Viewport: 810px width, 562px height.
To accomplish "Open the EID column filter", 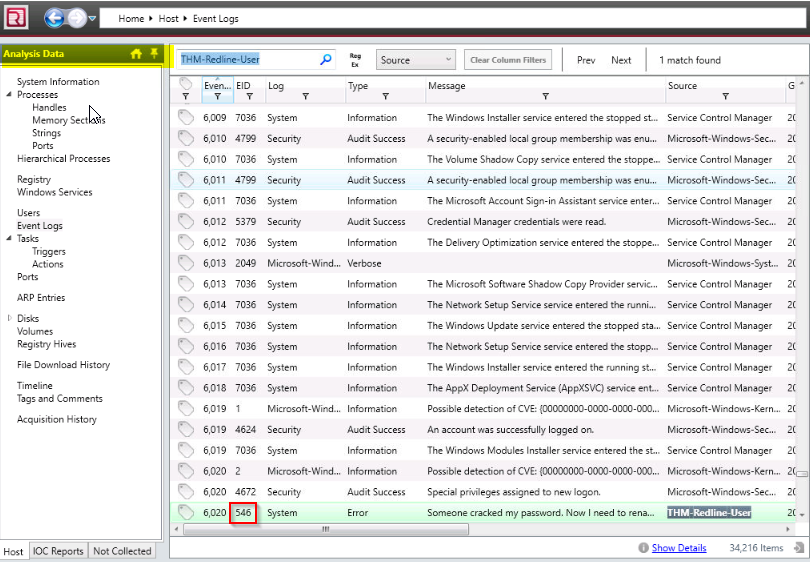I will click(250, 97).
